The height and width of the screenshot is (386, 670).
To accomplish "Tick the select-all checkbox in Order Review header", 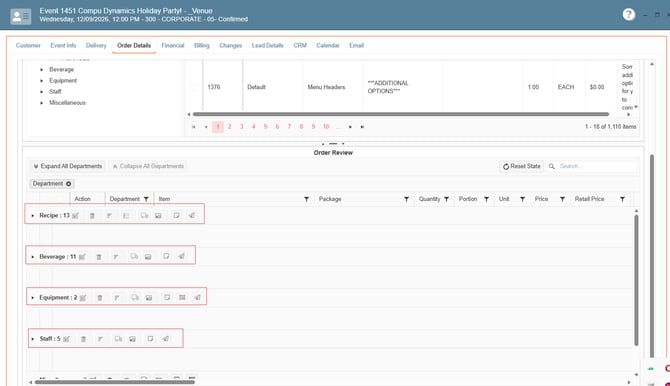I will pyautogui.click(x=59, y=199).
